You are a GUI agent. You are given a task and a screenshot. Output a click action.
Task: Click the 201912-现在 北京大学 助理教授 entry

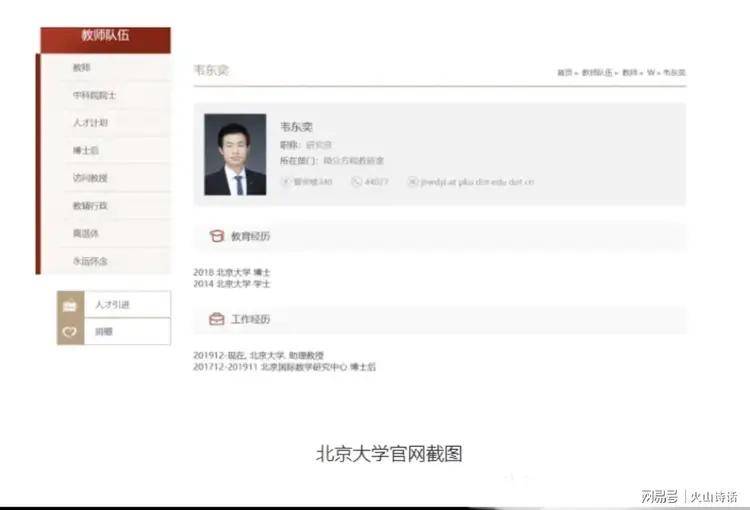coord(258,355)
